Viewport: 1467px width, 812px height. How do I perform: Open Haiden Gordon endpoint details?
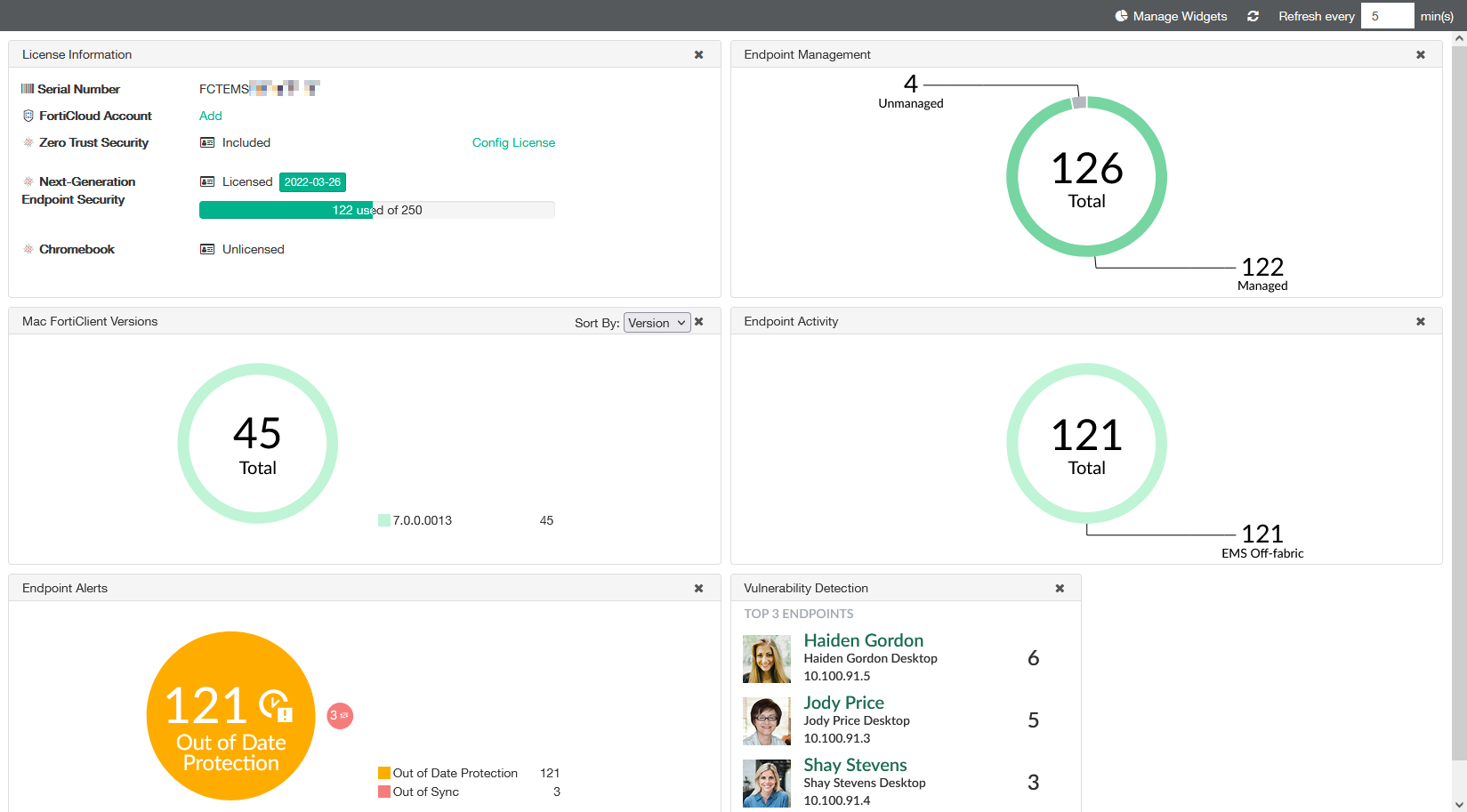coord(863,640)
